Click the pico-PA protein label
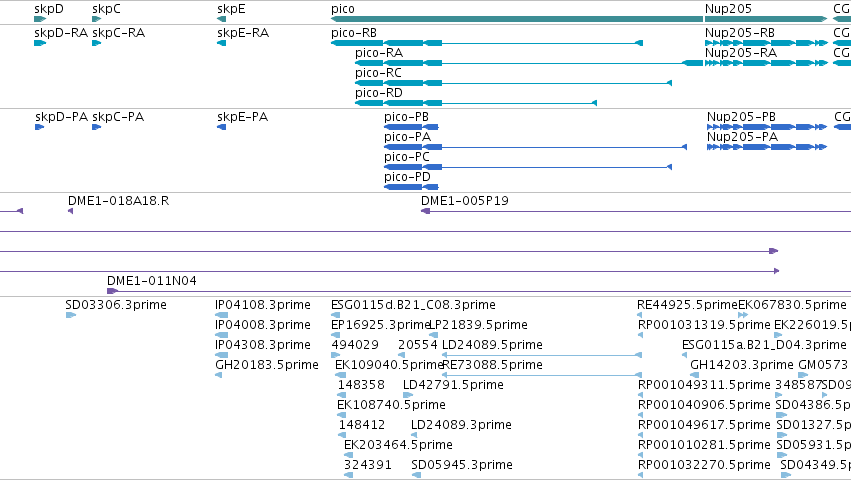Screen dimensions: 851x480 [x=407, y=137]
